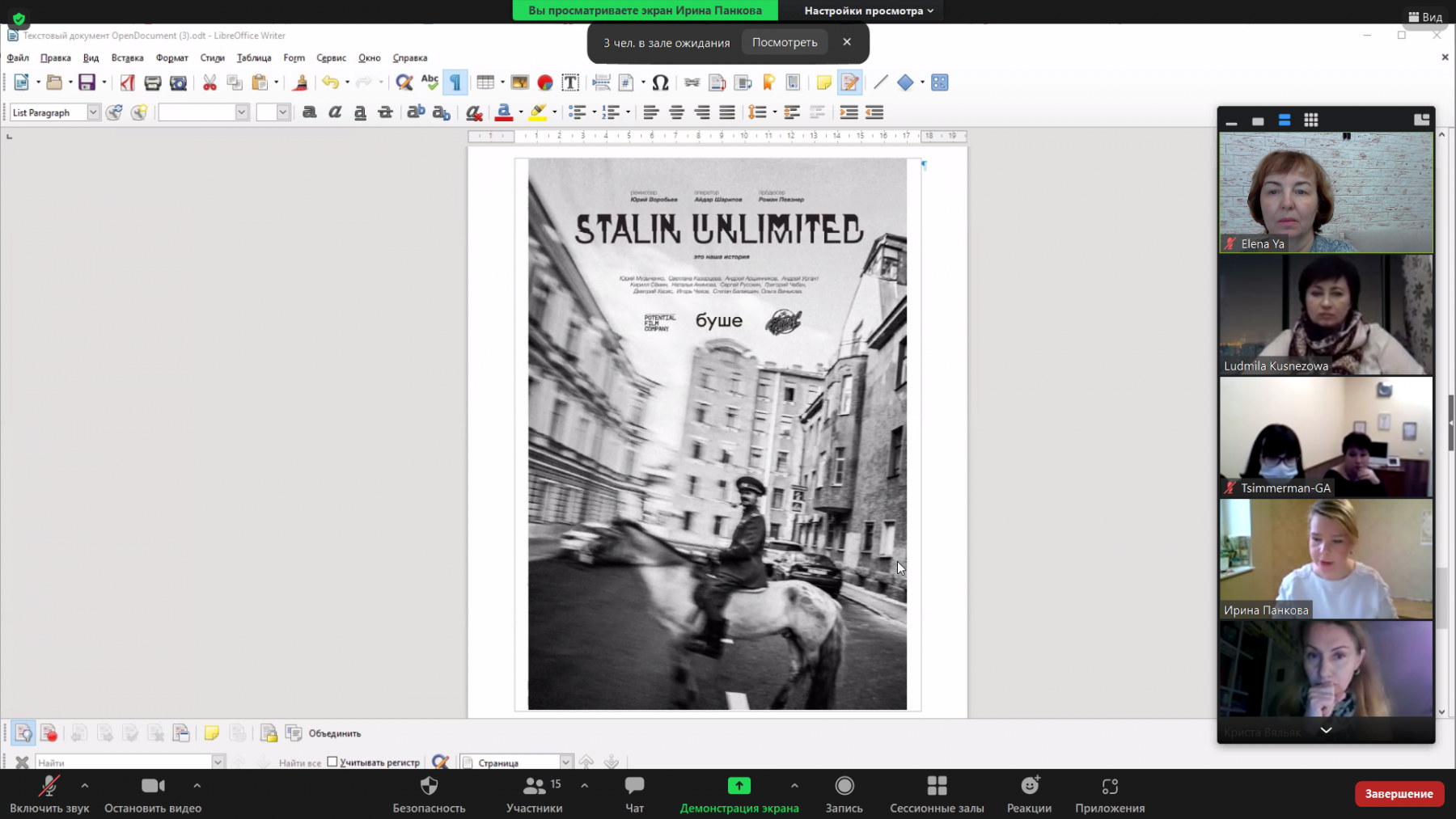Image resolution: width=1456 pixels, height=819 pixels.
Task: Open the font name combo box
Action: [x=204, y=112]
